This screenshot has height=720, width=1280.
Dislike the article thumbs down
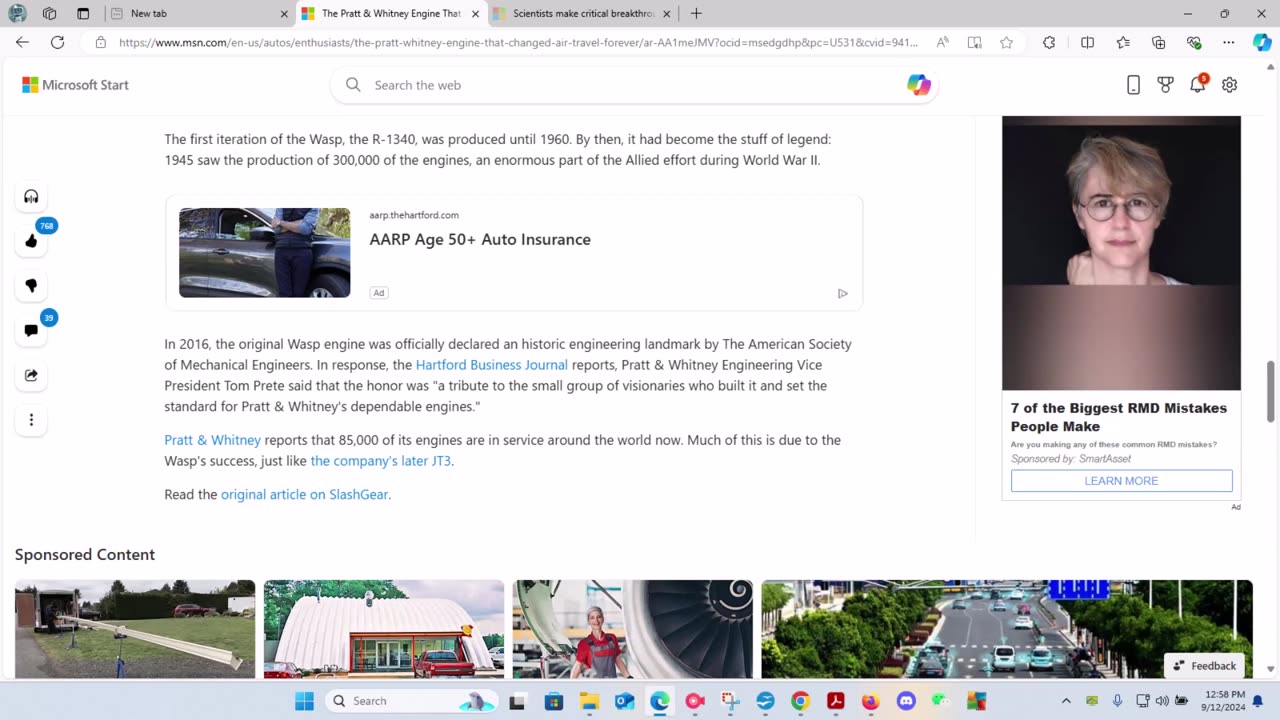[x=31, y=286]
